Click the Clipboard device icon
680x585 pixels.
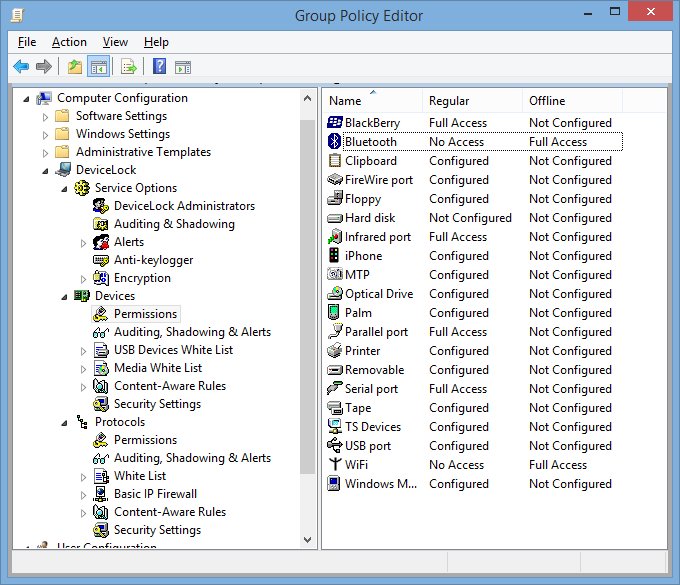click(x=334, y=160)
